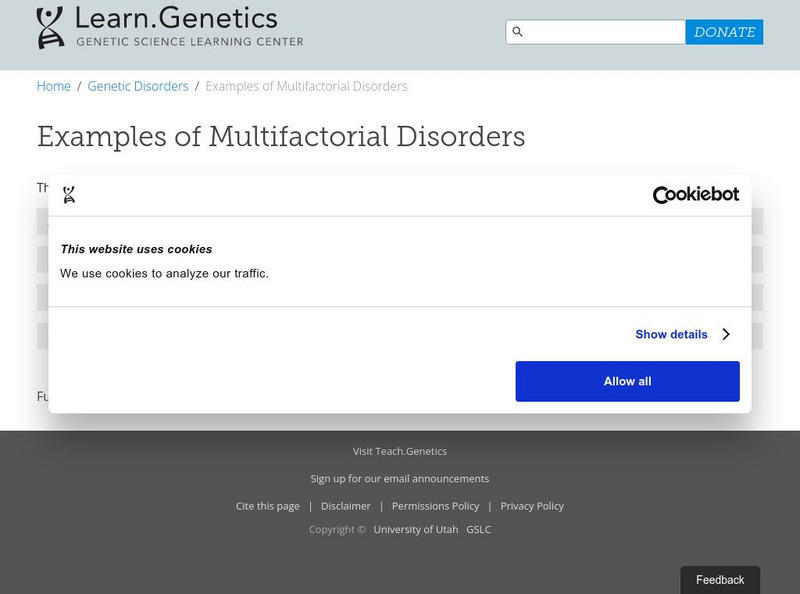
Task: Click the Cookiebot logo
Action: coord(695,195)
